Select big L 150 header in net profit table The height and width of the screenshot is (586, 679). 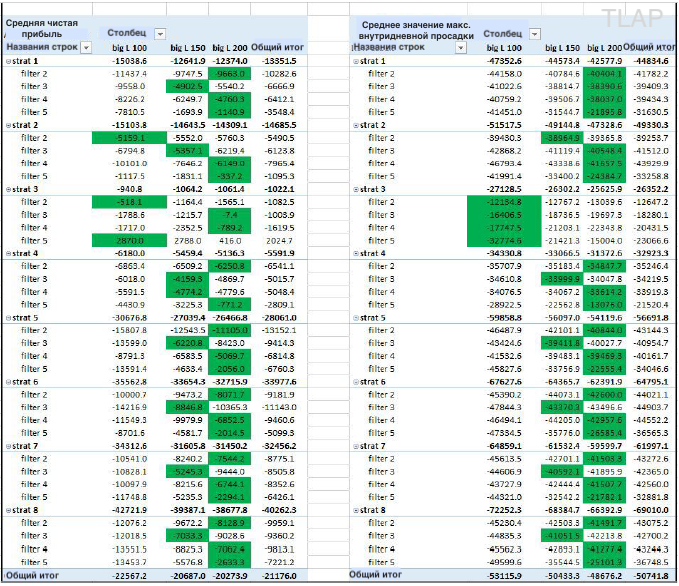[188, 48]
